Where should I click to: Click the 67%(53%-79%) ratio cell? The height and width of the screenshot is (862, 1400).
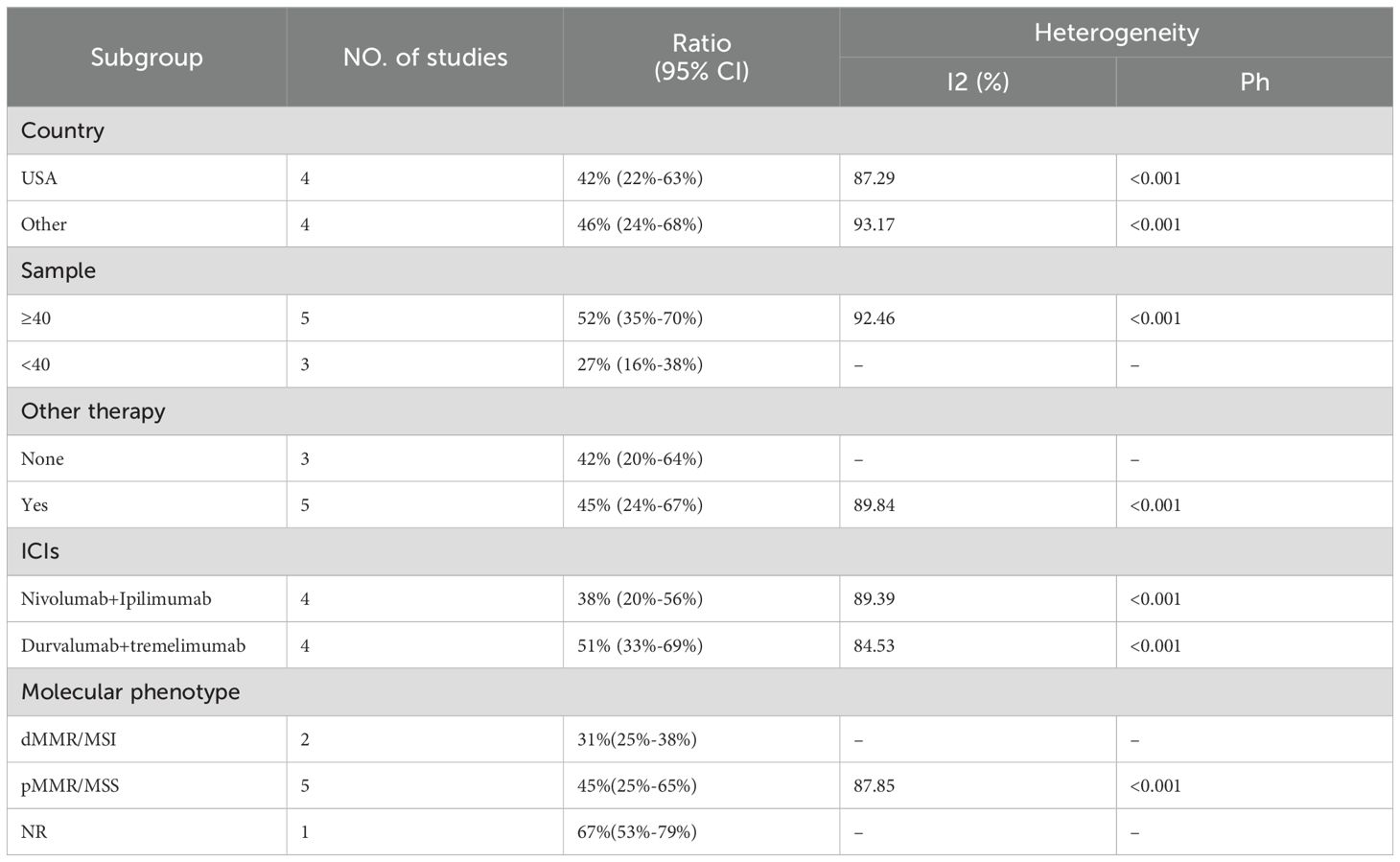tap(701, 831)
